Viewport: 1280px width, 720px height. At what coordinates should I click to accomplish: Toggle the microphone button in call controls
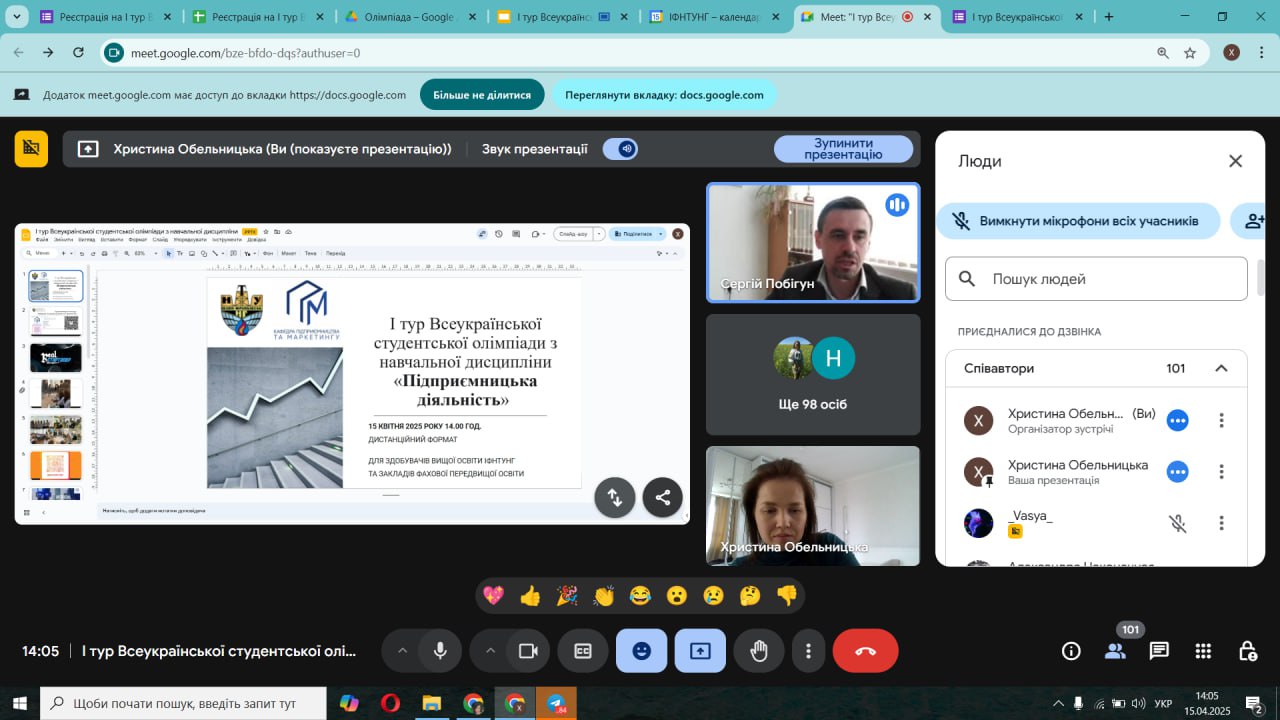(x=439, y=651)
